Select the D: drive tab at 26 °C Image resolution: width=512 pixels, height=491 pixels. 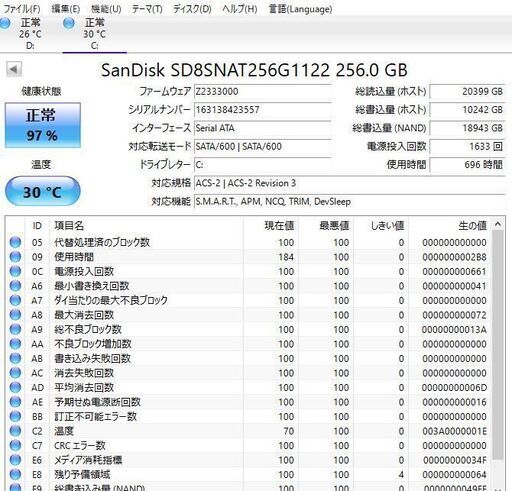pos(30,34)
